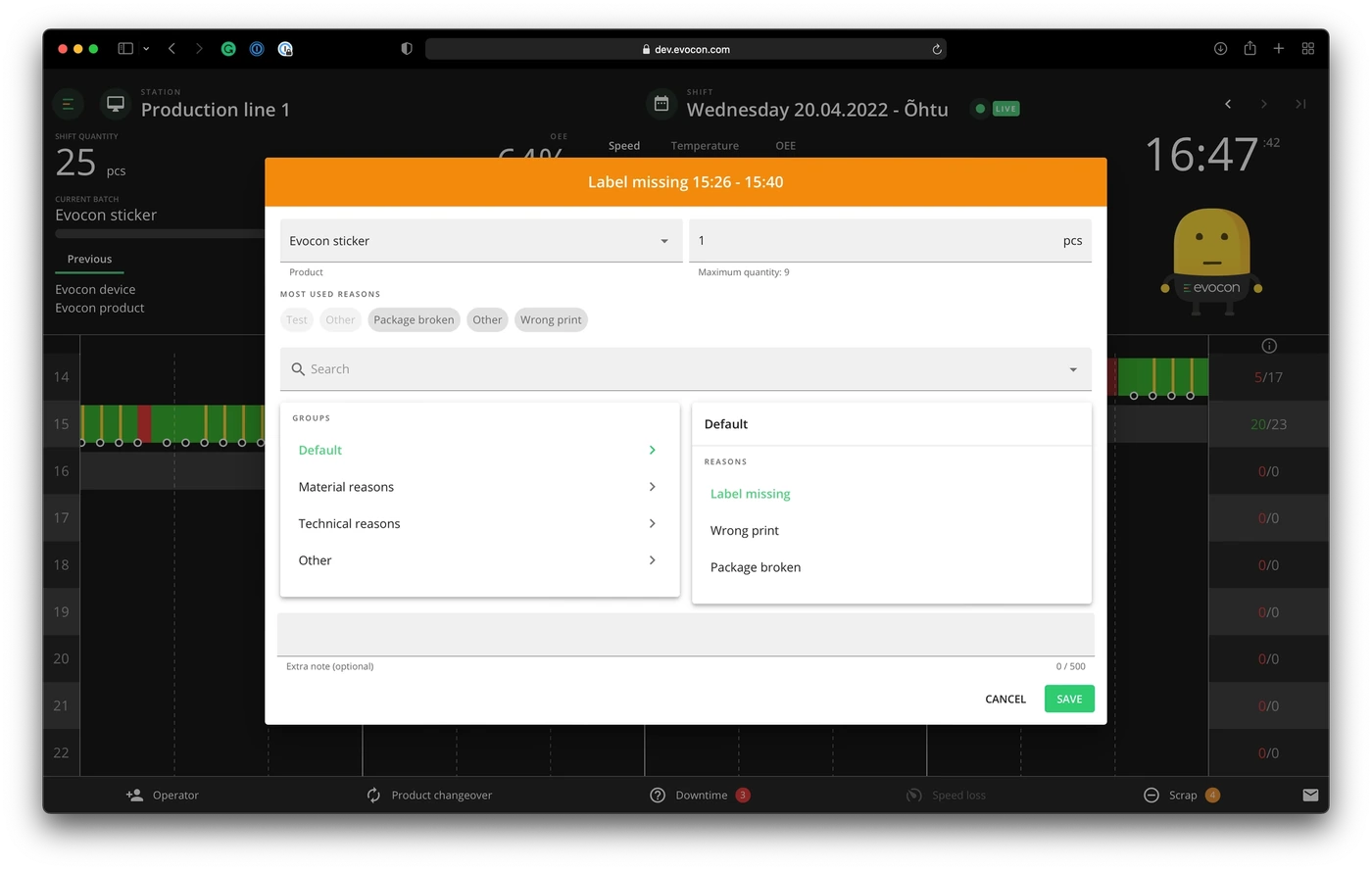Select the active Other reason chip
Viewport: 1372px width, 870px height.
(x=487, y=319)
